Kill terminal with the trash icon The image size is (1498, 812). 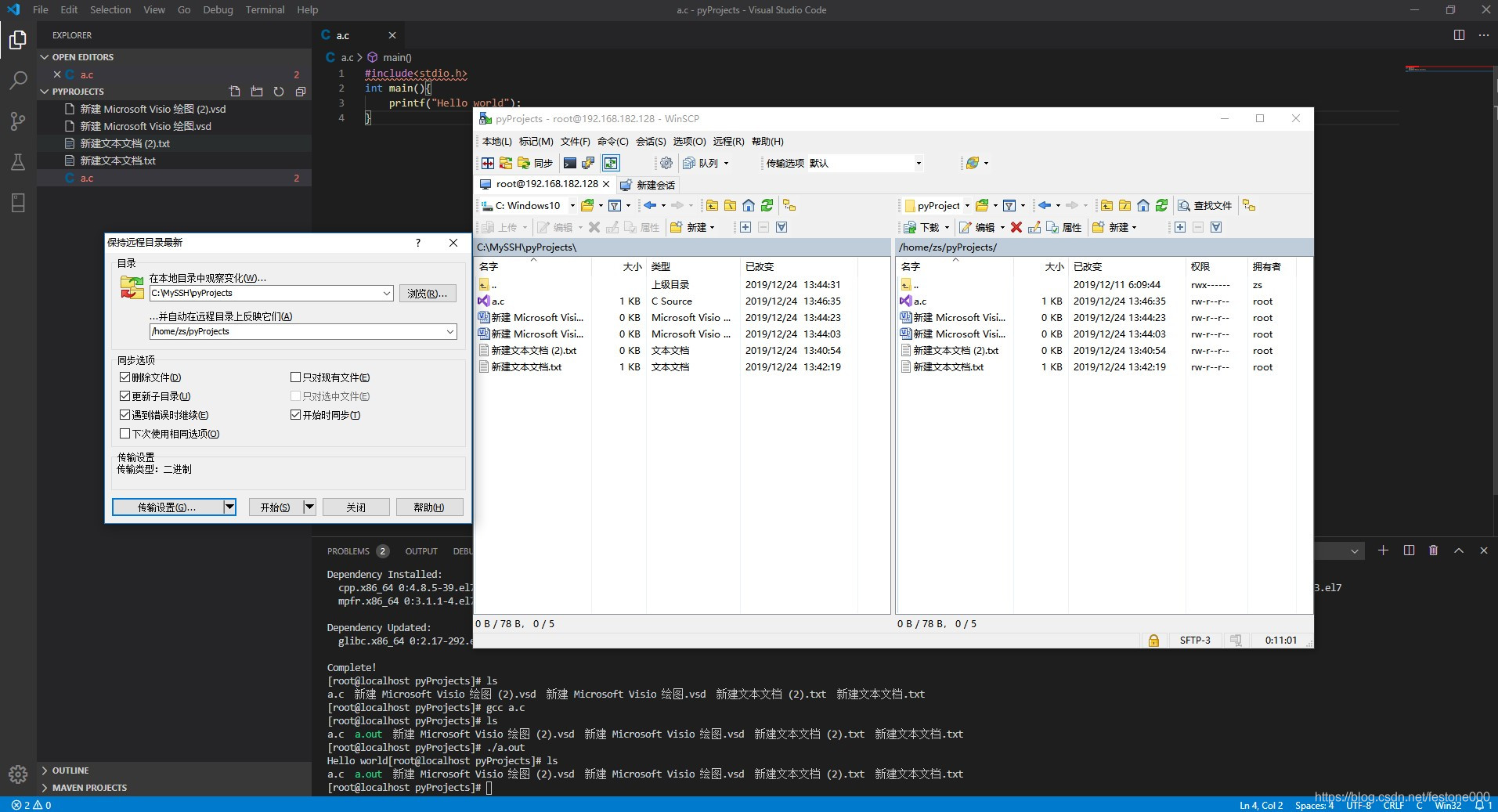(1433, 550)
